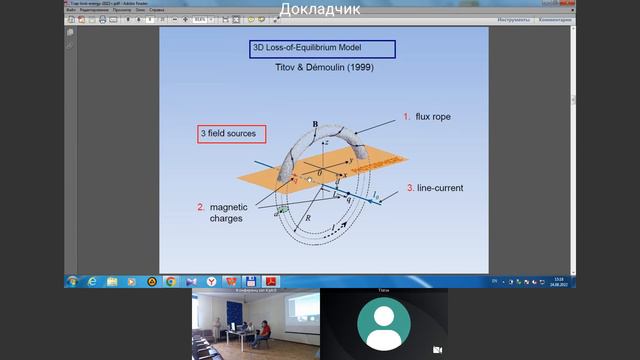This screenshot has width=640, height=360.
Task: Switch to Adobe Reader taskbar button
Action: point(271,282)
